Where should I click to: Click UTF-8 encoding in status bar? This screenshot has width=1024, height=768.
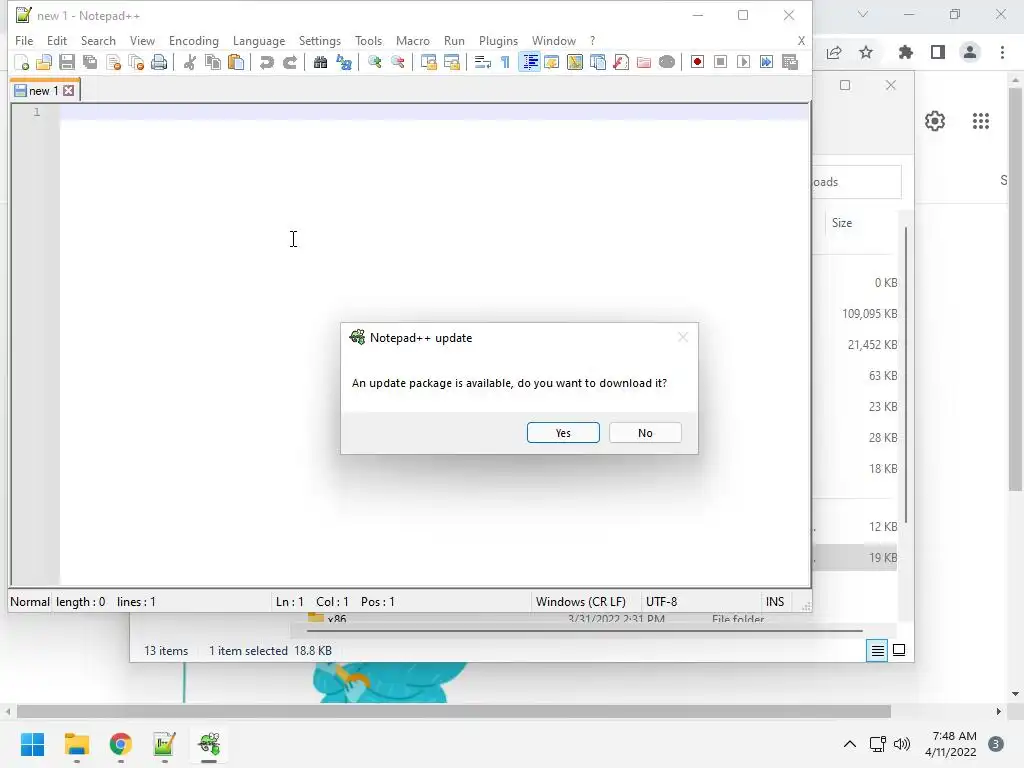pyautogui.click(x=662, y=601)
